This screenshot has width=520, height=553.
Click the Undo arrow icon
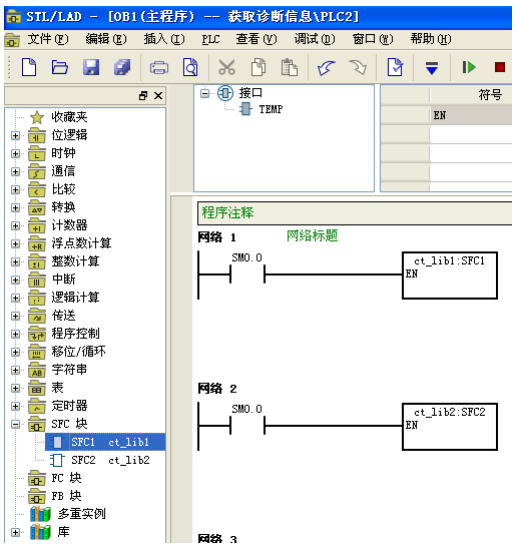point(326,67)
